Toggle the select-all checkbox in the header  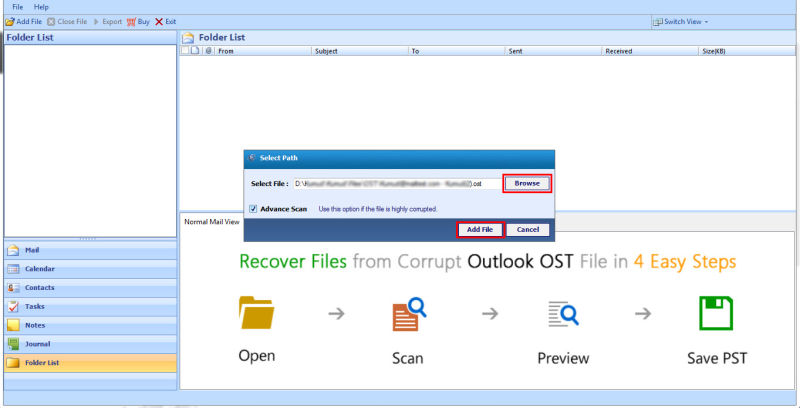point(185,51)
